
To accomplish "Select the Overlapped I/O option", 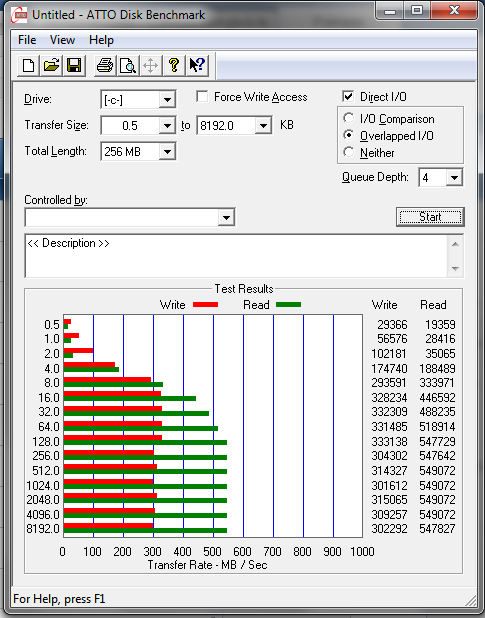I will click(x=348, y=135).
